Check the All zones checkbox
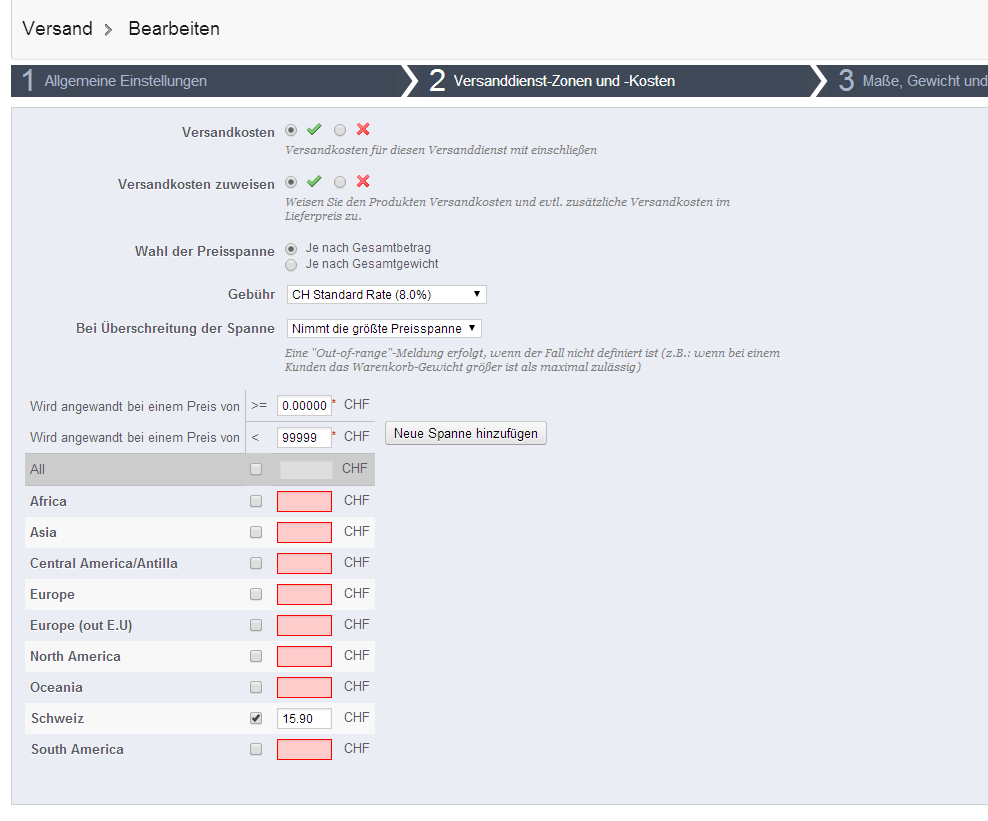 (256, 469)
